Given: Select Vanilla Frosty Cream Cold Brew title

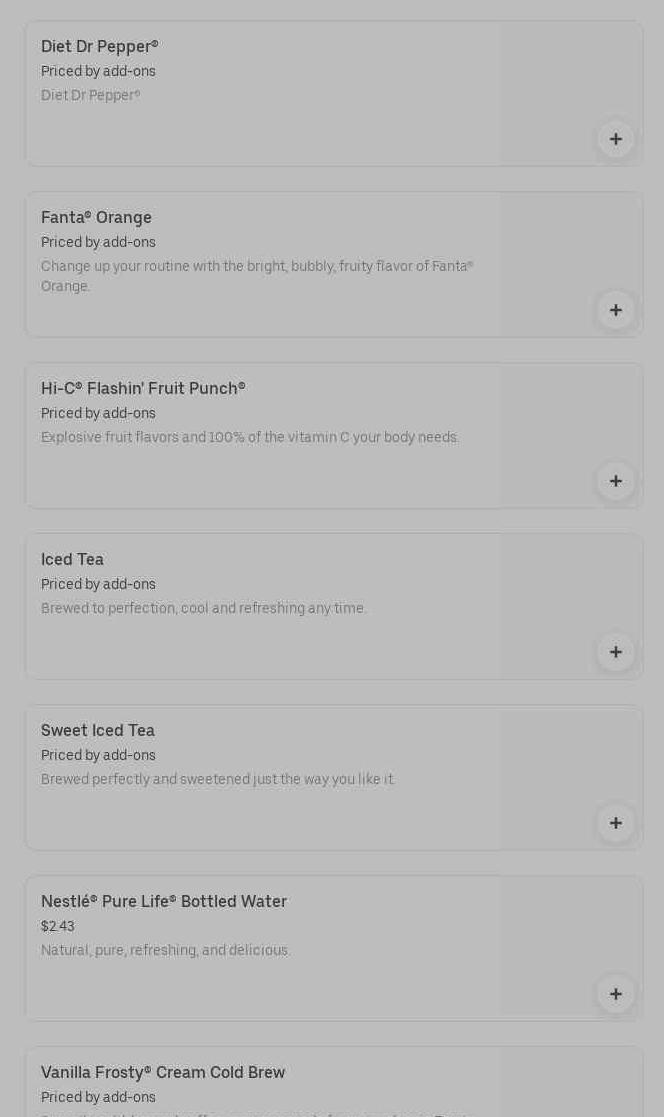Looking at the screenshot, I should point(163,1073).
